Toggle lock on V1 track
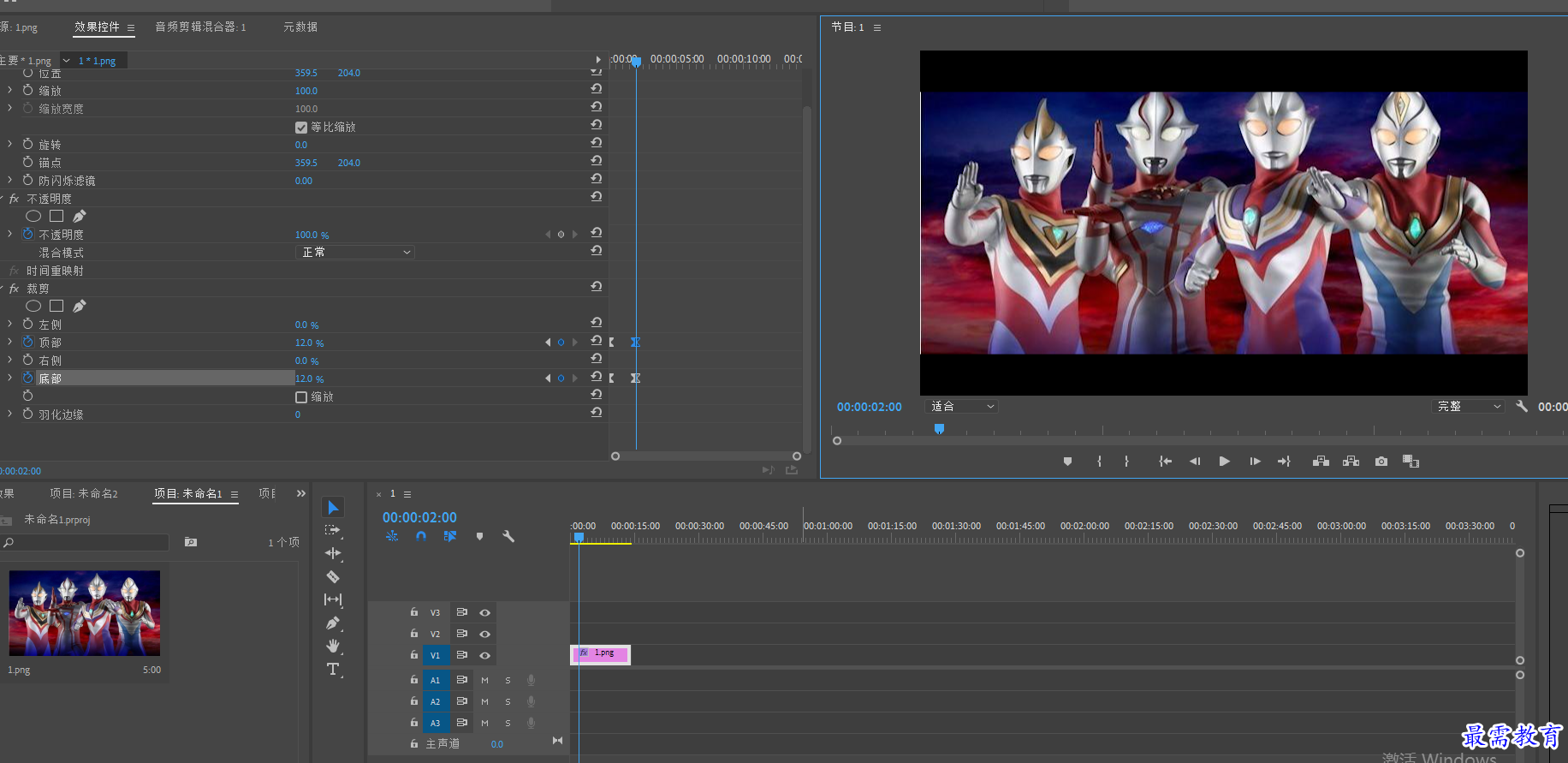 click(414, 654)
